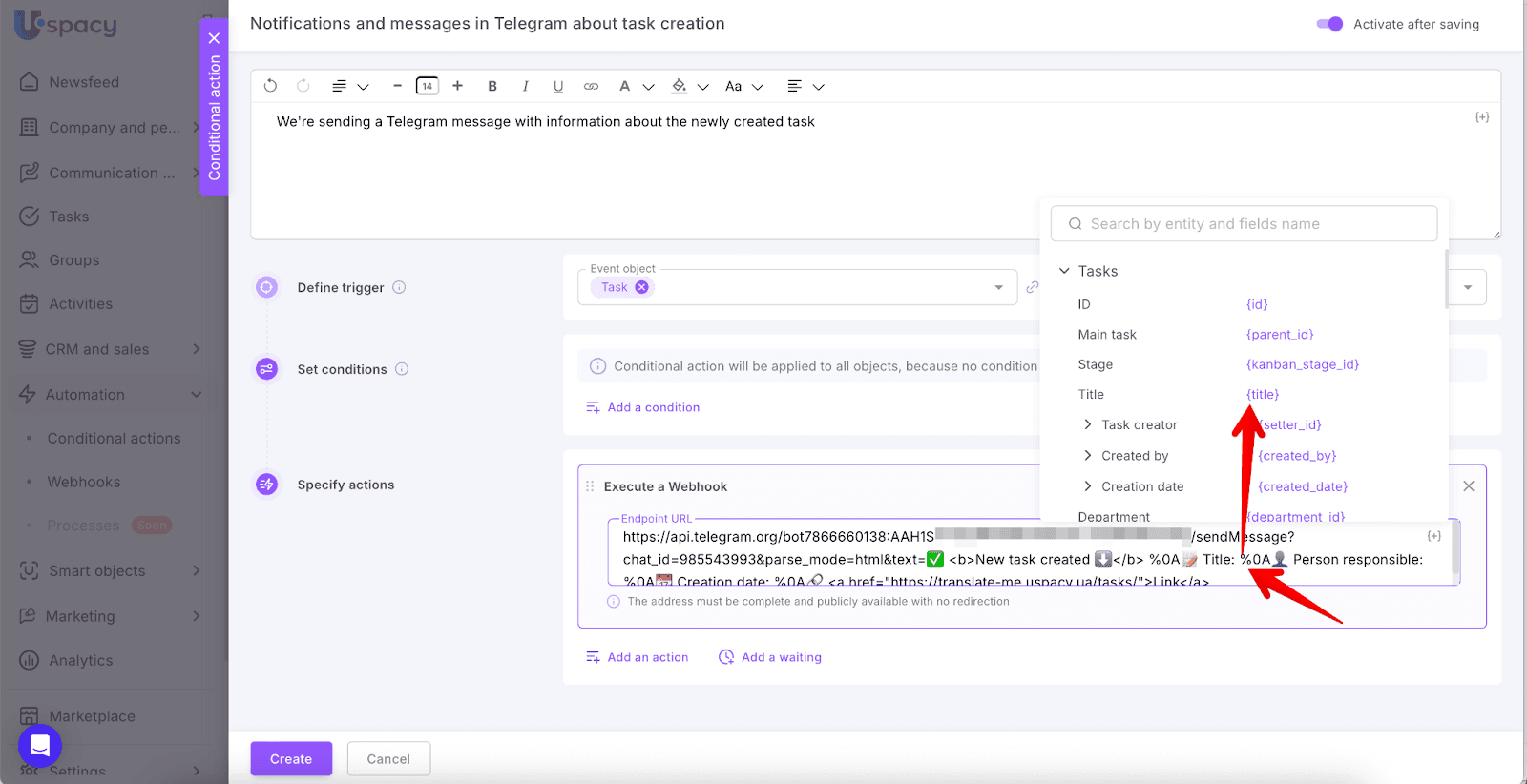This screenshot has height=784, width=1527.
Task: Click the Create button
Action: pos(291,759)
